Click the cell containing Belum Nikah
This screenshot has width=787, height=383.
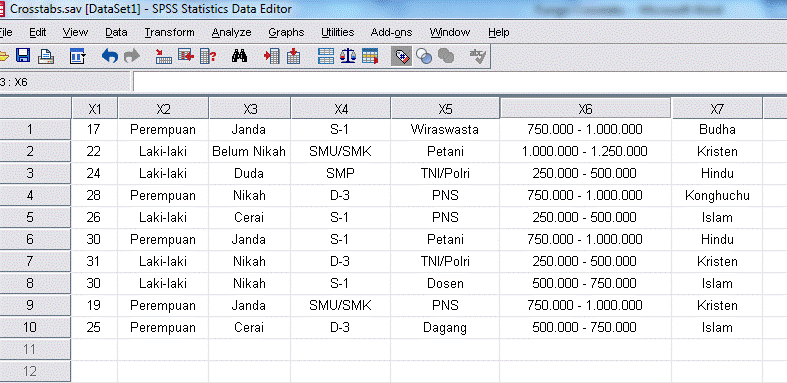249,152
